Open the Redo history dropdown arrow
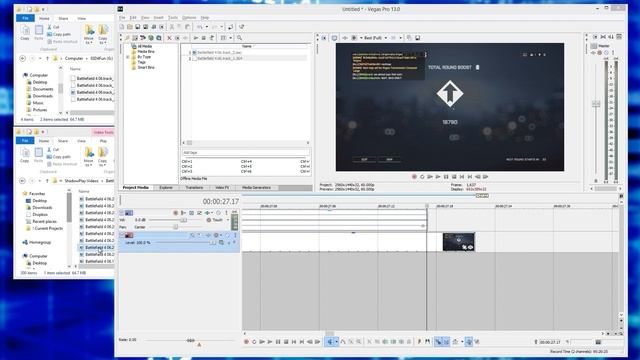The image size is (640, 360). 222,27
